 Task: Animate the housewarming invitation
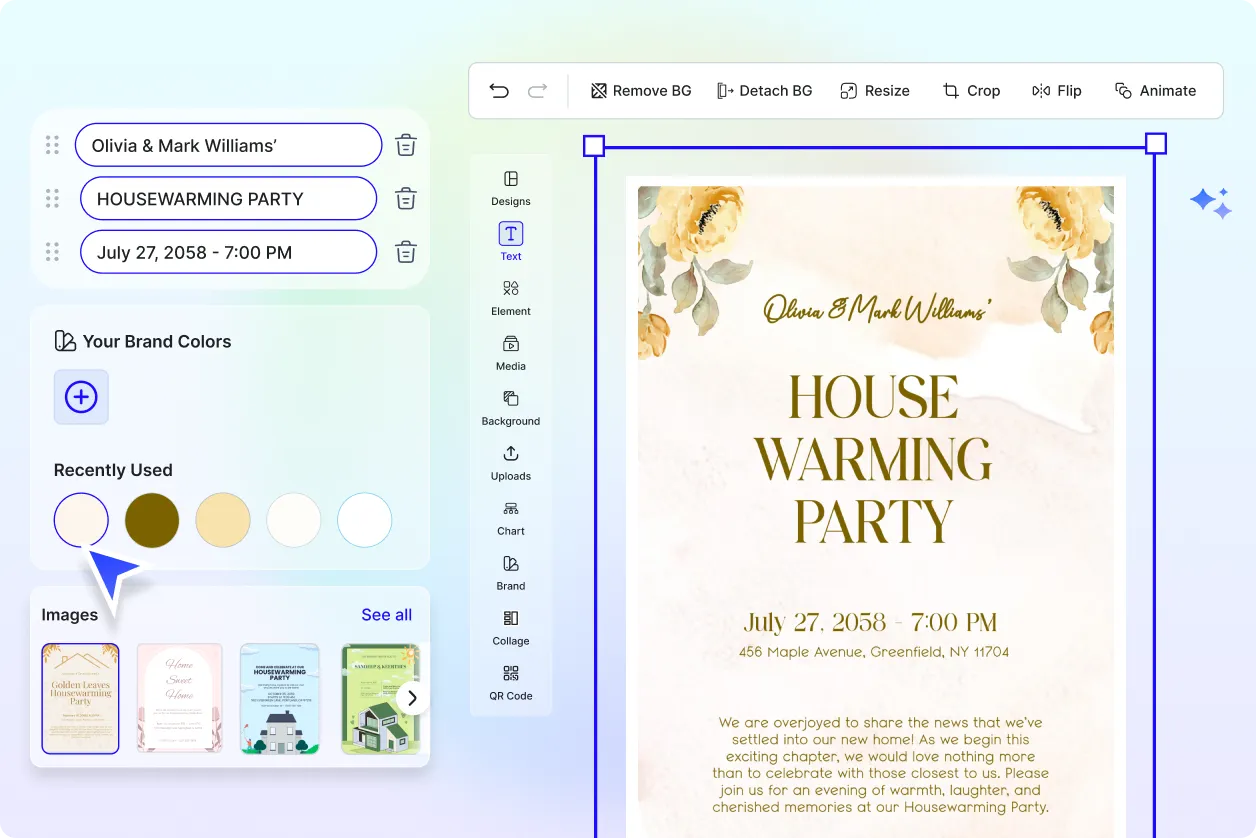pos(1155,90)
